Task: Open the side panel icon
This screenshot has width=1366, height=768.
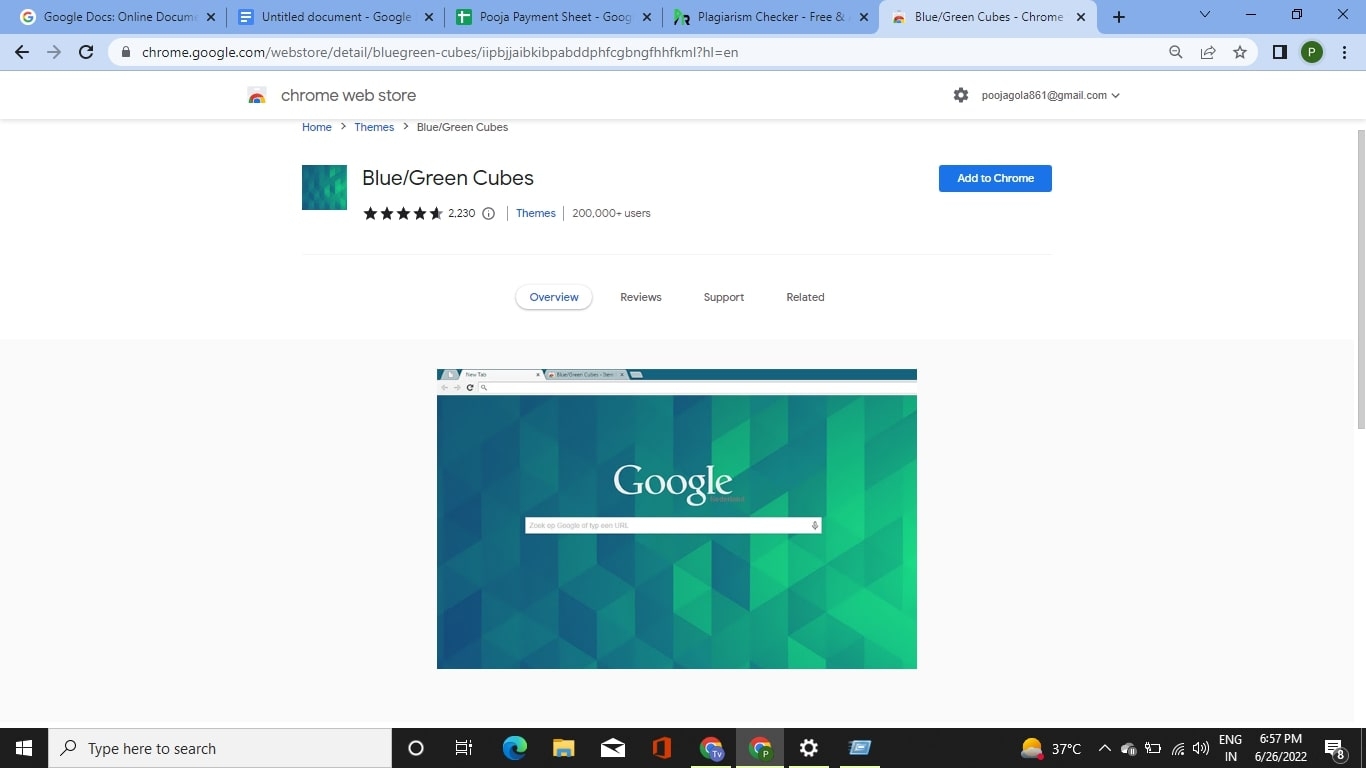Action: (x=1279, y=52)
